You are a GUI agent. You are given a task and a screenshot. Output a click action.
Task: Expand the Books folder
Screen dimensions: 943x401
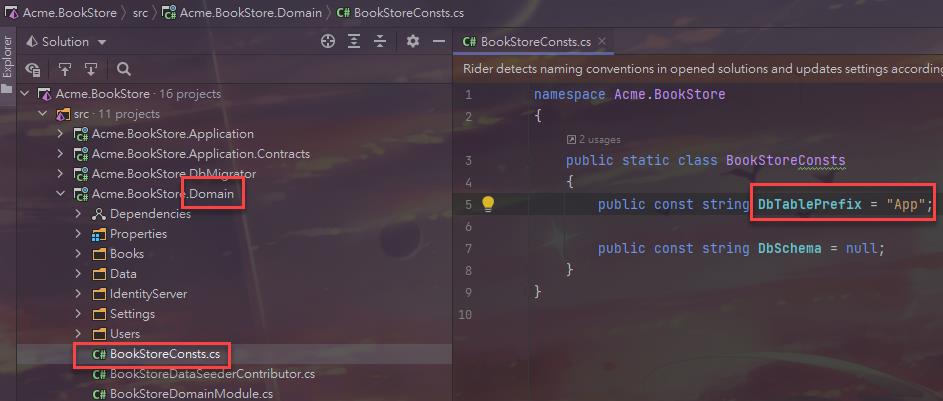coord(79,254)
